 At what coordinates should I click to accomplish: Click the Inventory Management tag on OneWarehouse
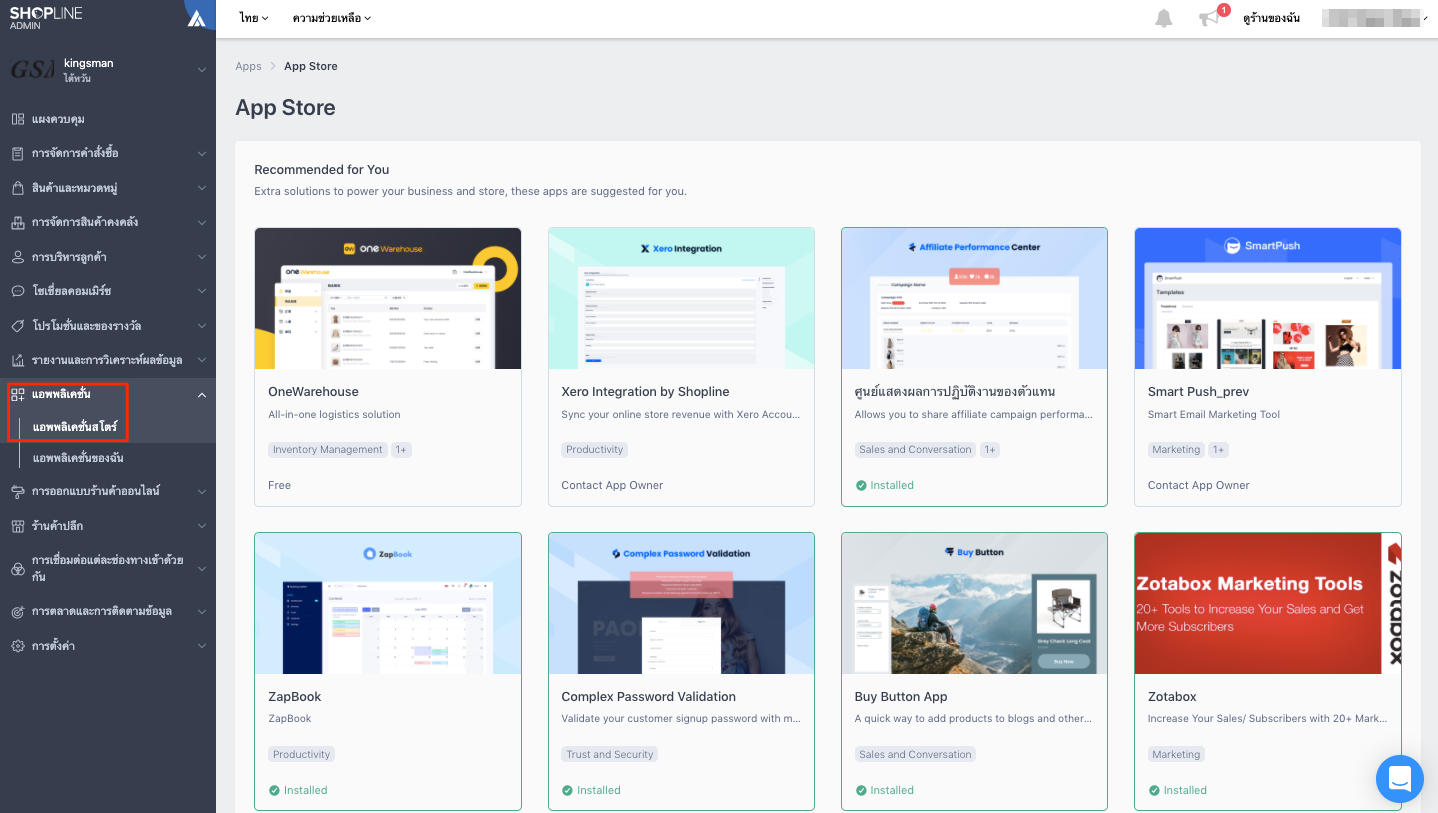point(328,450)
